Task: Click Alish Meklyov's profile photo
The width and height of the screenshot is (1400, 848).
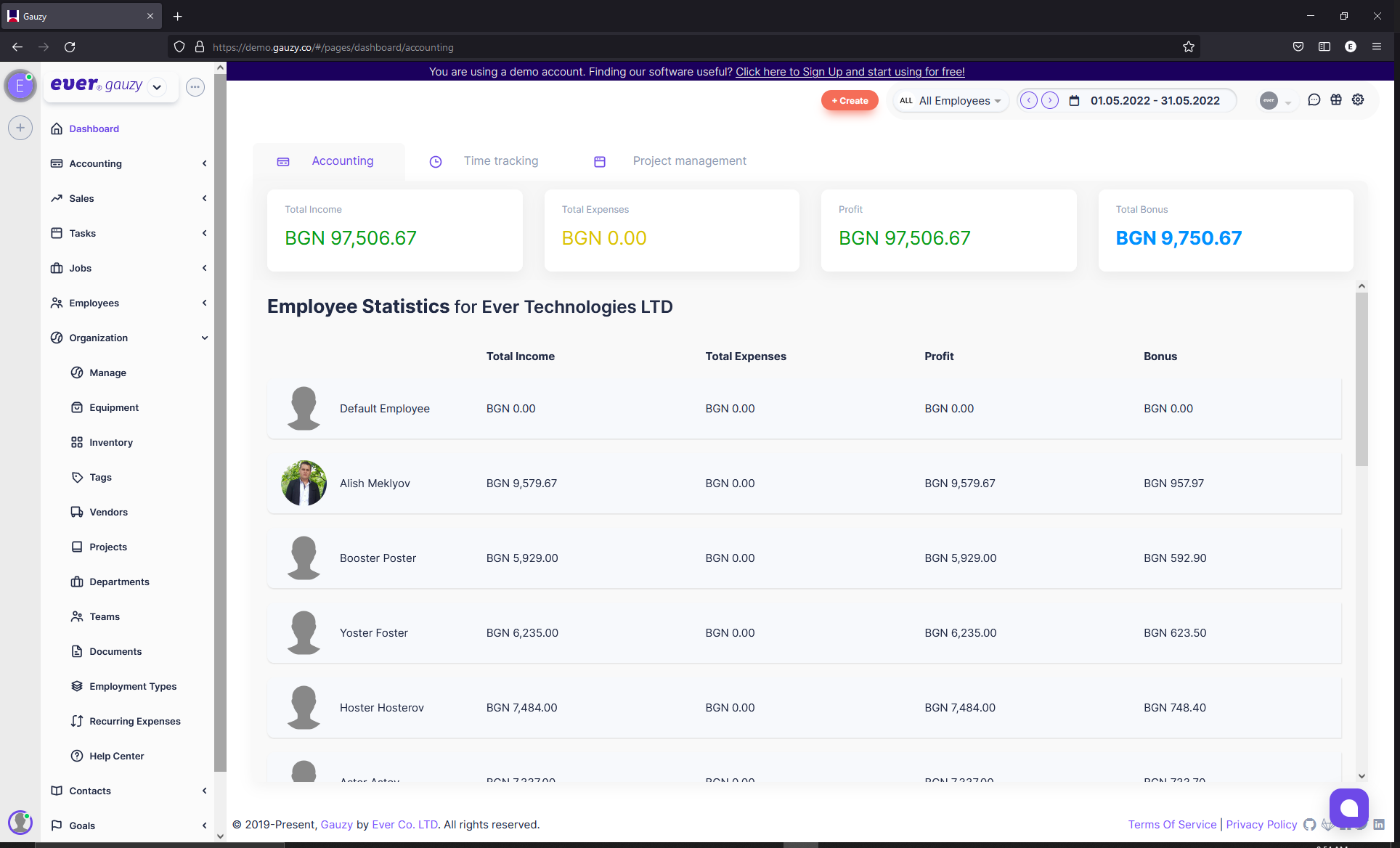Action: pyautogui.click(x=304, y=483)
